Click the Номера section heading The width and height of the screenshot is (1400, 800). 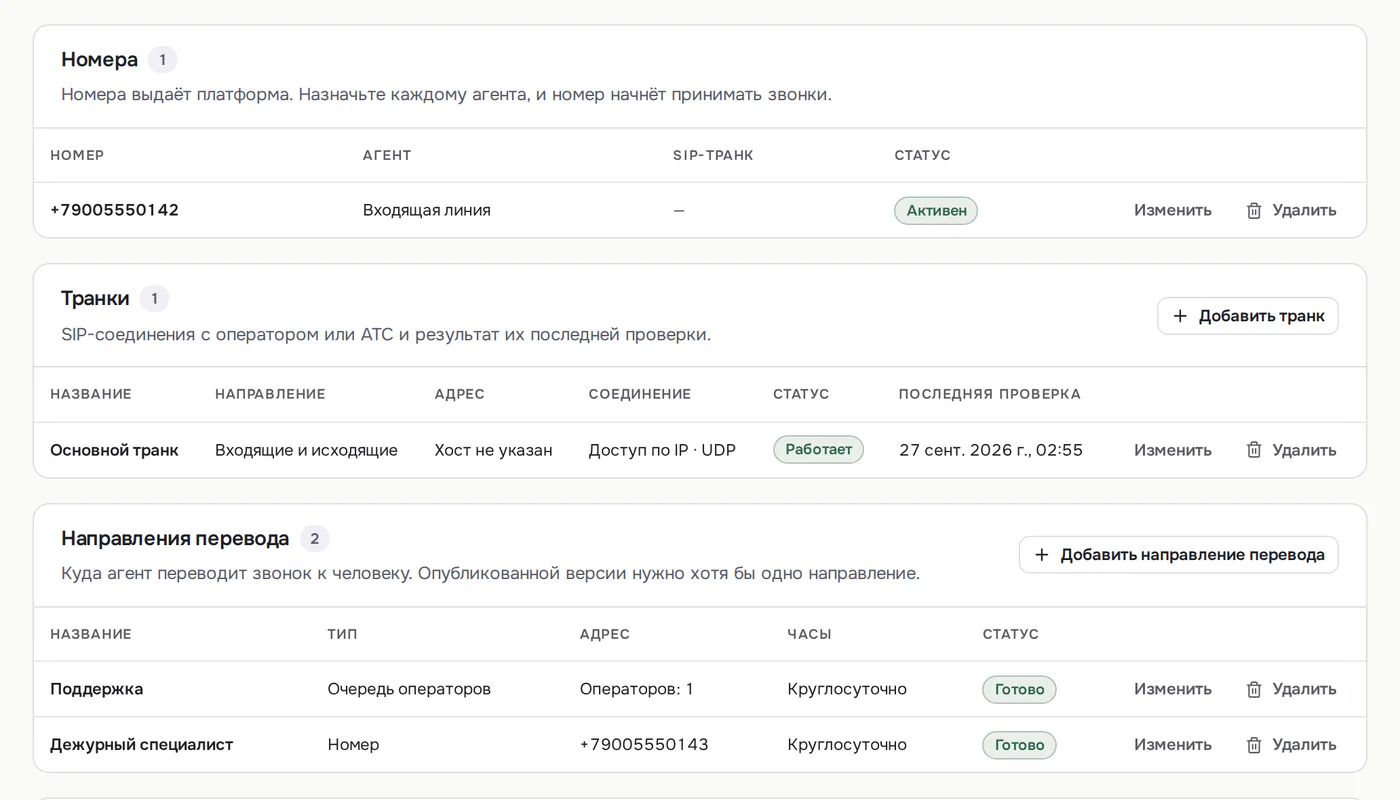[99, 60]
